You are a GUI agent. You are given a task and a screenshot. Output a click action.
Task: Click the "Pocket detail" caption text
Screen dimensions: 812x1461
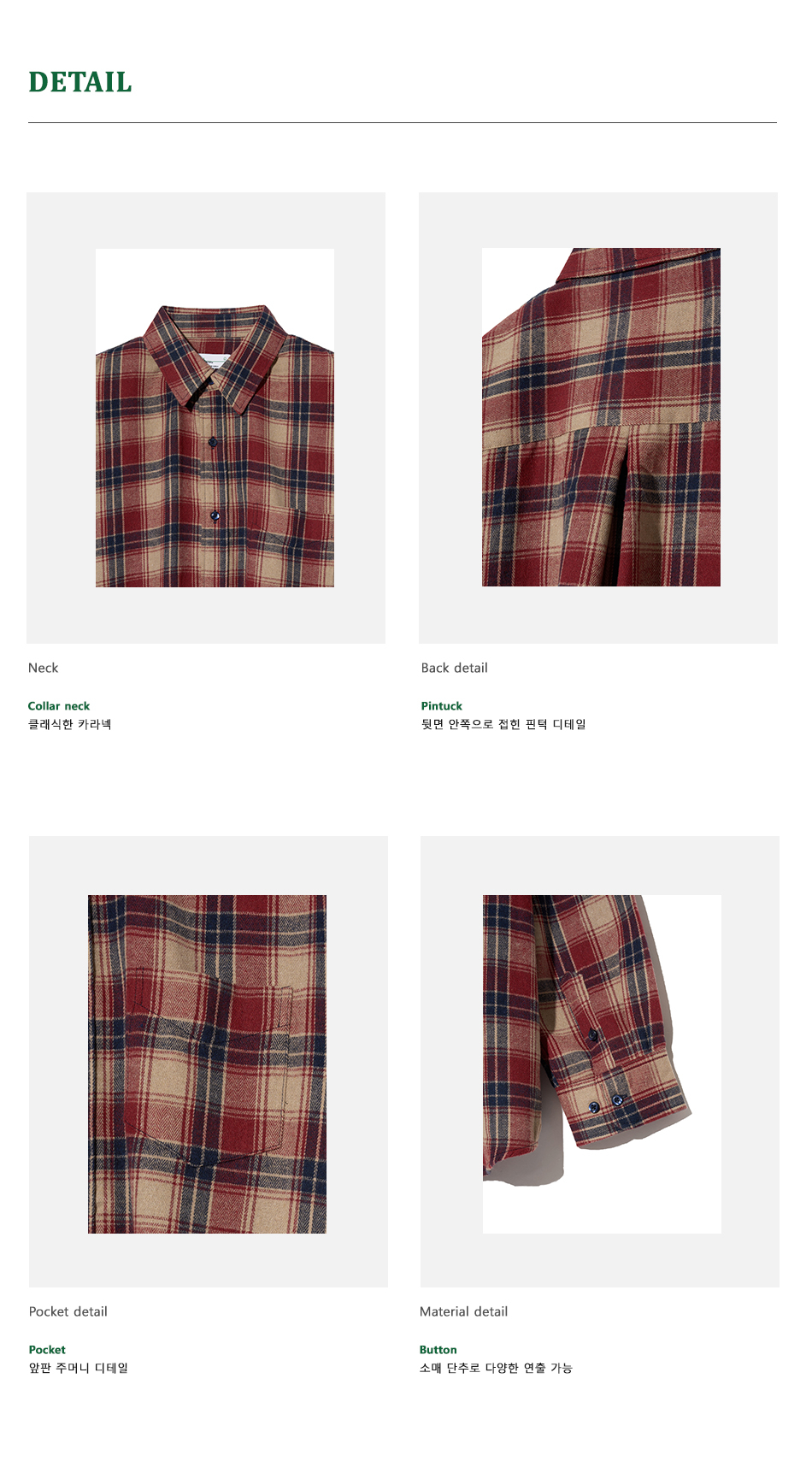68,1311
